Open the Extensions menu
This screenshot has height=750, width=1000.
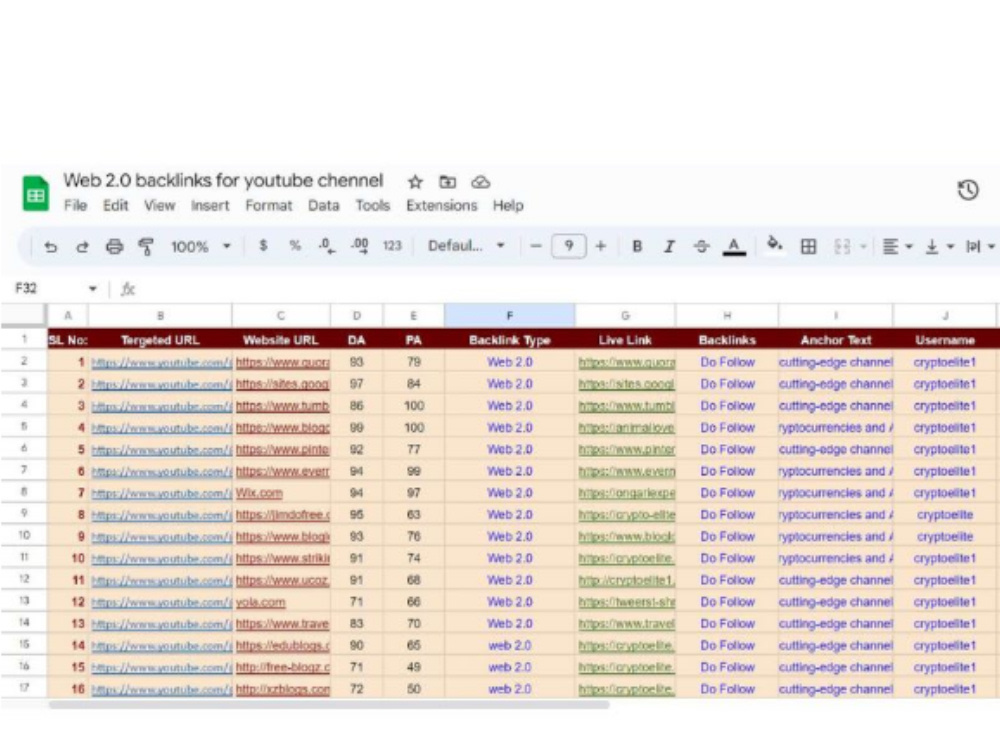pos(441,205)
